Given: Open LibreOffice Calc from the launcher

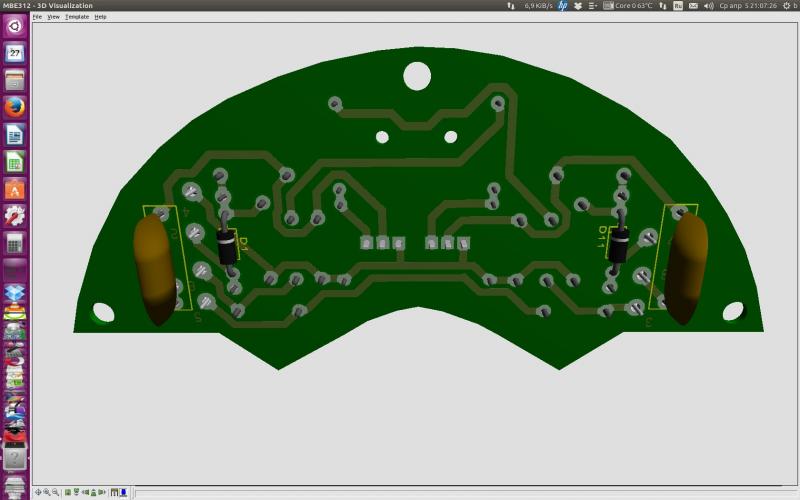Looking at the screenshot, I should point(15,161).
